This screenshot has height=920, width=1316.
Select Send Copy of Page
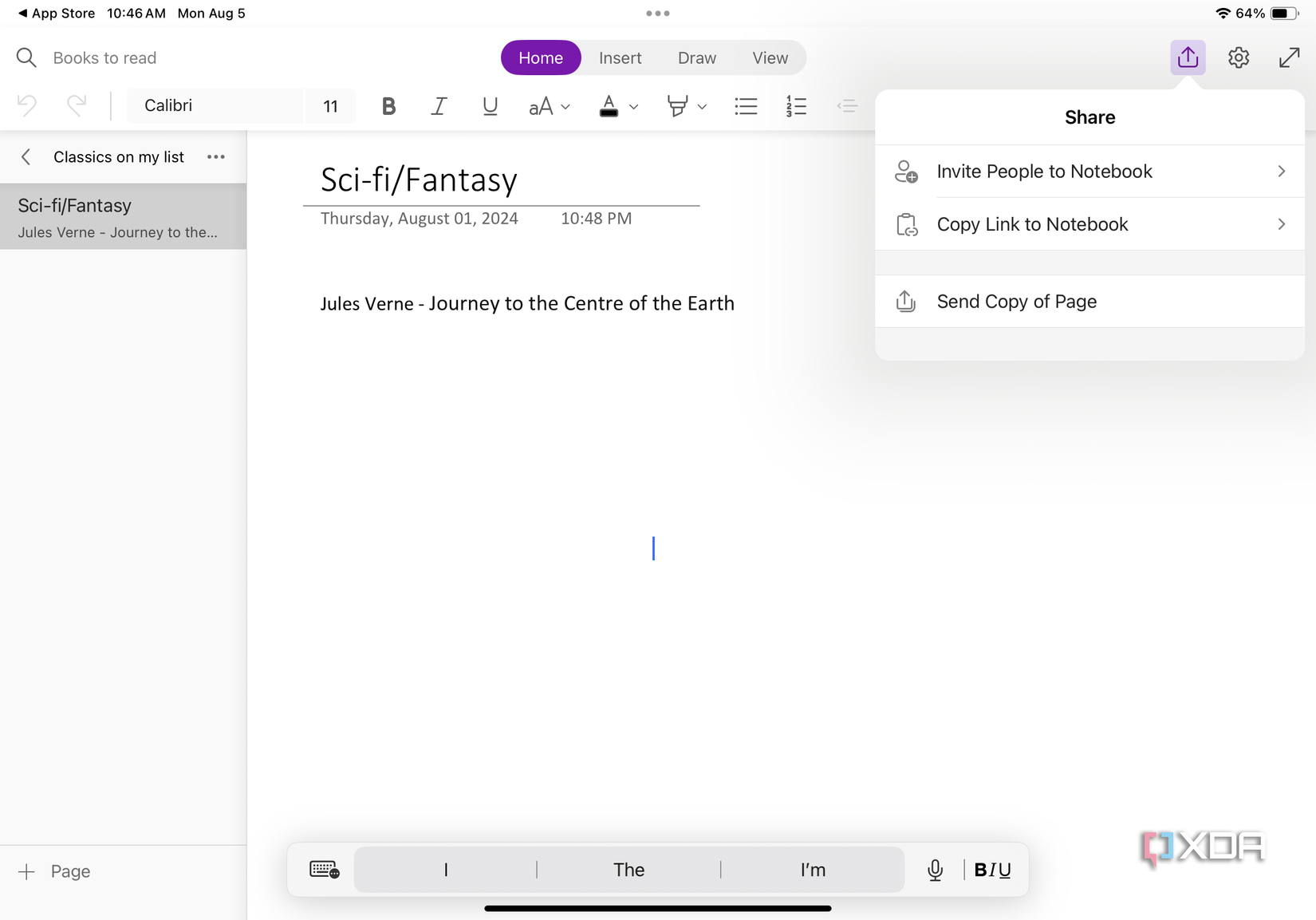1089,302
